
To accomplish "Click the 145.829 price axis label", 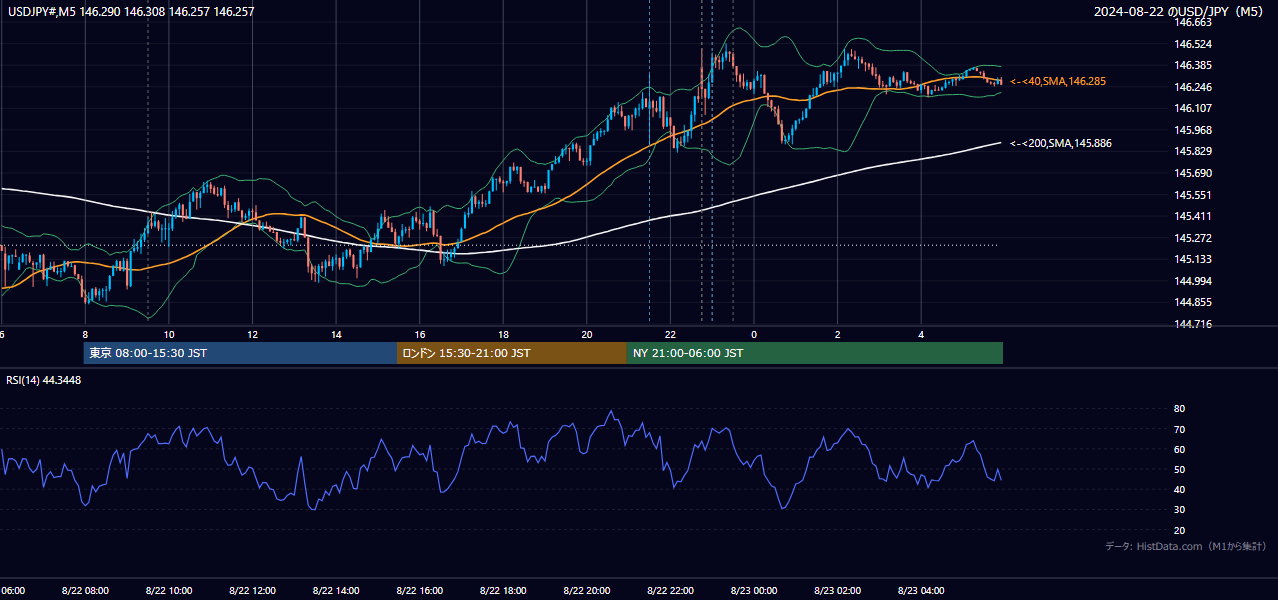I will pyautogui.click(x=1193, y=151).
